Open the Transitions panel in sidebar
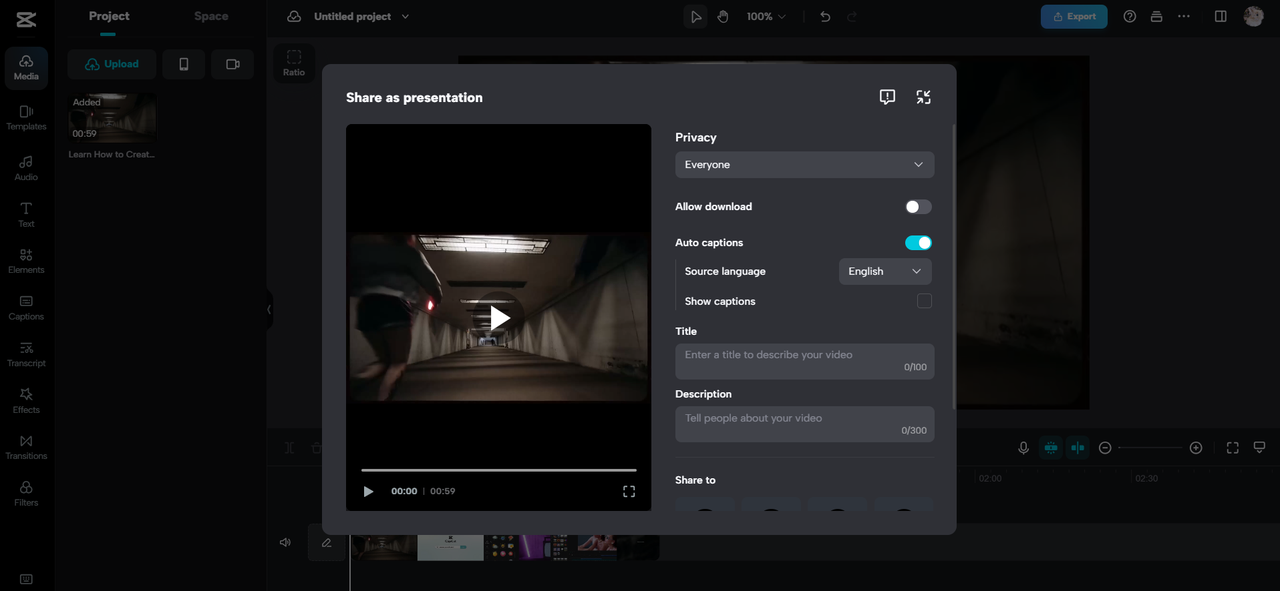1280x591 pixels. [x=26, y=446]
